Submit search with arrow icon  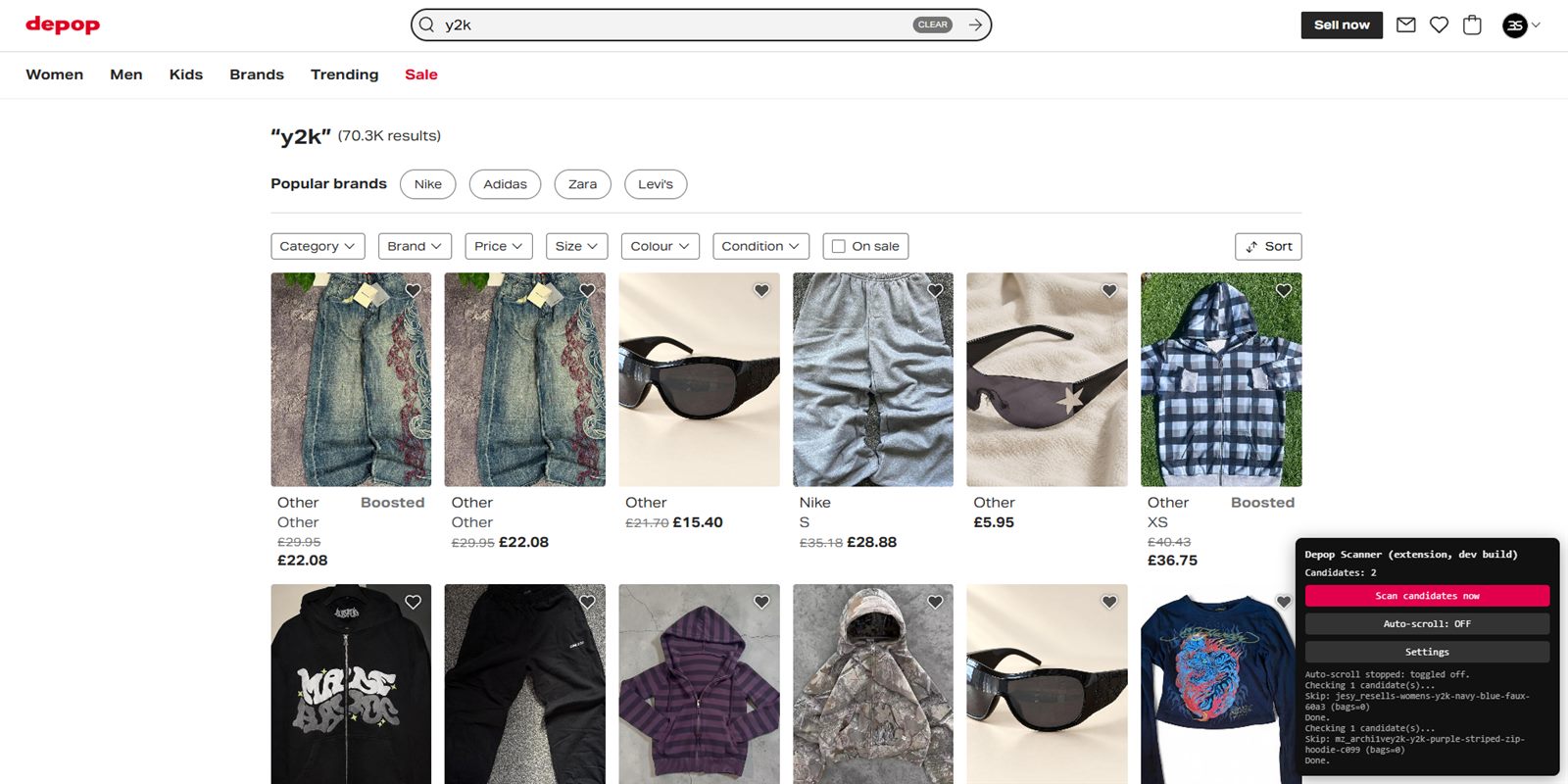coord(975,24)
